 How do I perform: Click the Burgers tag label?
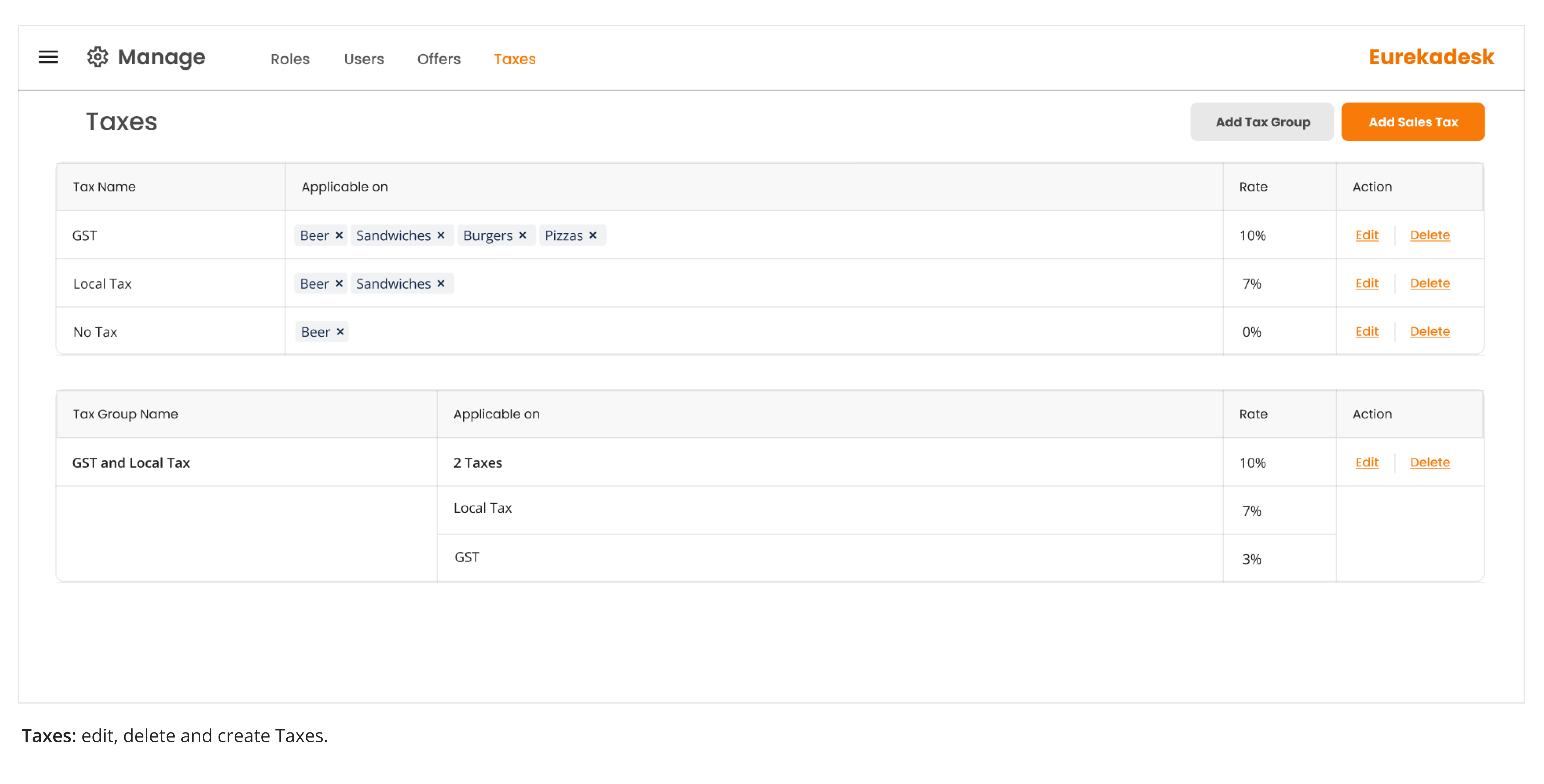point(488,235)
